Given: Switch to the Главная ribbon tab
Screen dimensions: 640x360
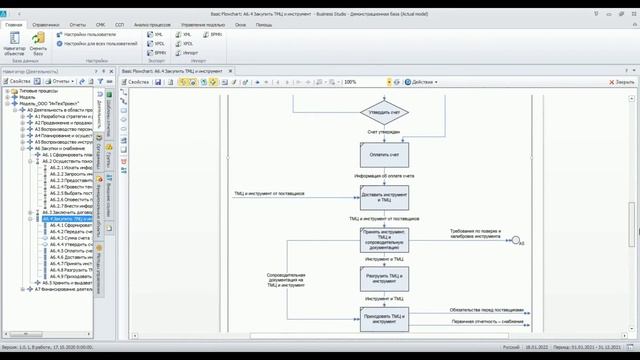Looking at the screenshot, I should click(x=13, y=25).
